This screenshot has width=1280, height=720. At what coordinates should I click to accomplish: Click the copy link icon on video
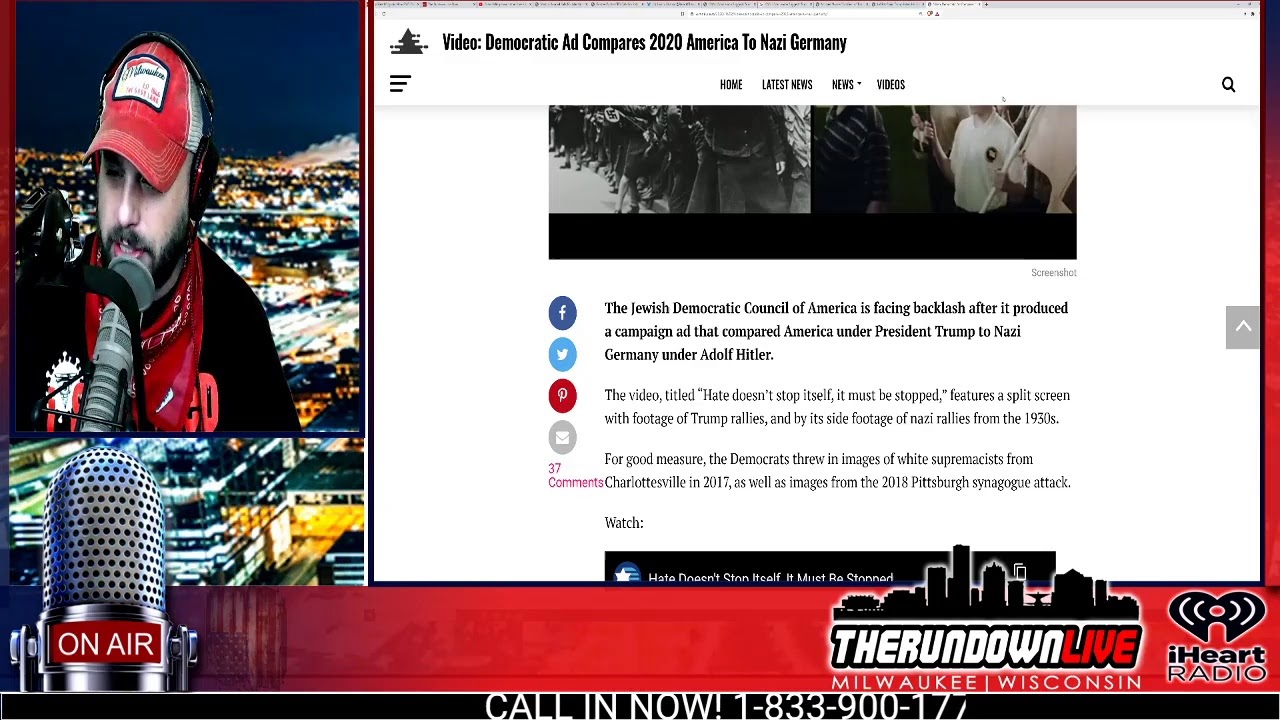point(1019,572)
